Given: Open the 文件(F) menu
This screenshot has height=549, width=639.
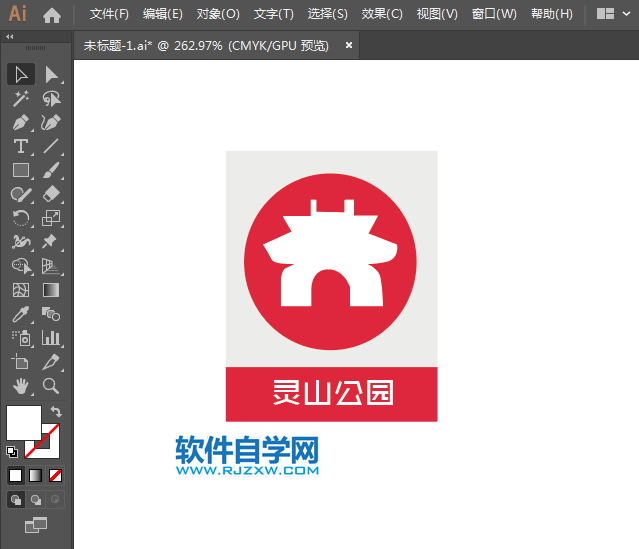Looking at the screenshot, I should point(109,14).
